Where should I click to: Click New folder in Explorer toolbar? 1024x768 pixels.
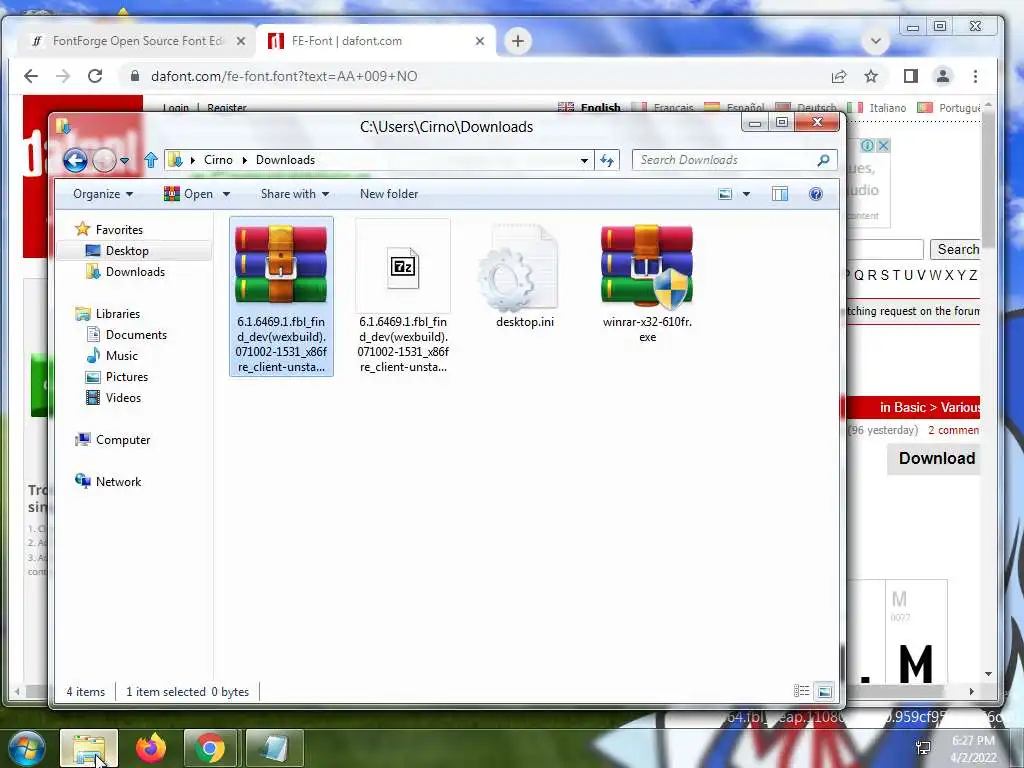coord(389,194)
